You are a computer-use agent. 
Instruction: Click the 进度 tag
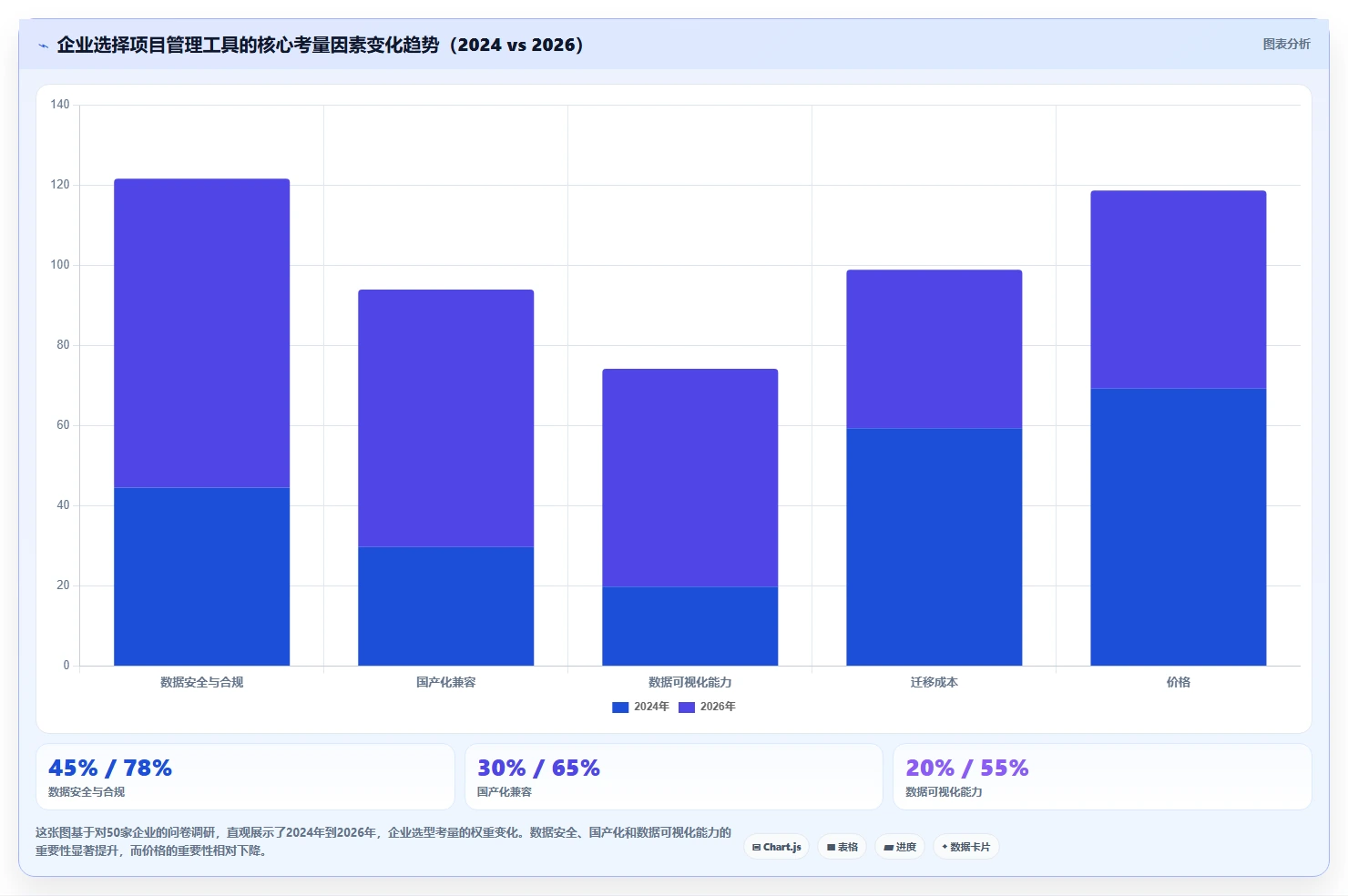900,847
